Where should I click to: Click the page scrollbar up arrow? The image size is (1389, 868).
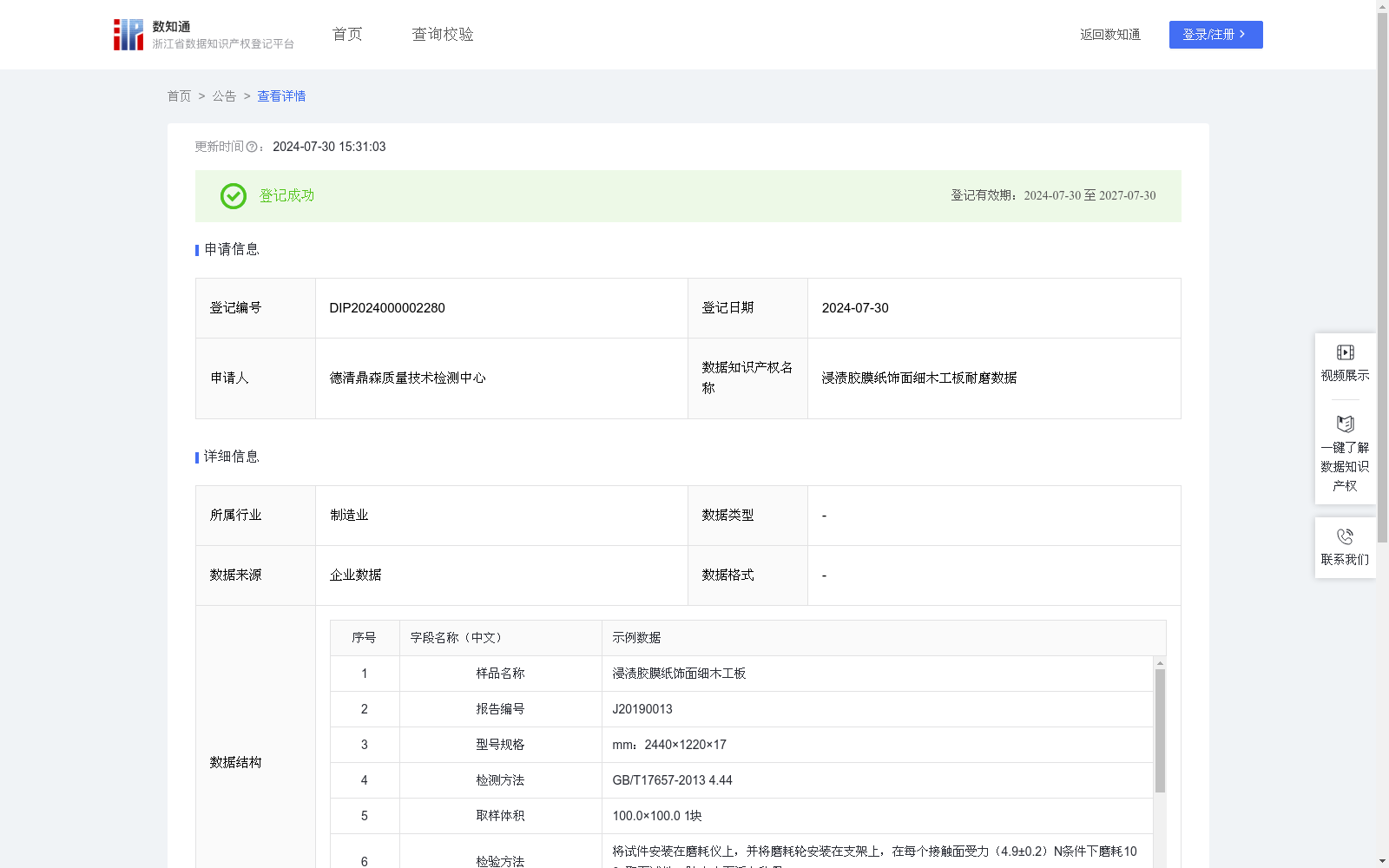pyautogui.click(x=1382, y=6)
